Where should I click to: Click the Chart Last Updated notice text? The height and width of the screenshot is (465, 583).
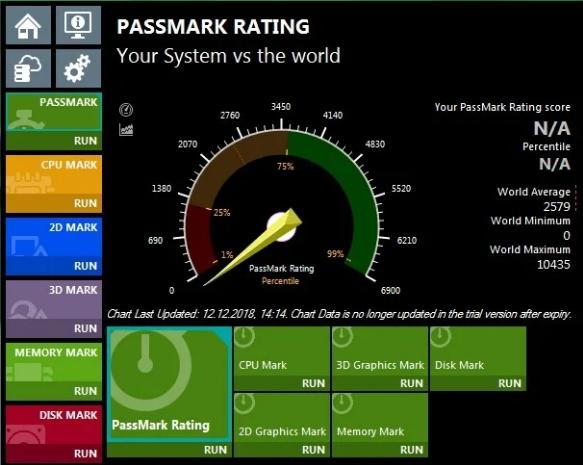(x=339, y=314)
